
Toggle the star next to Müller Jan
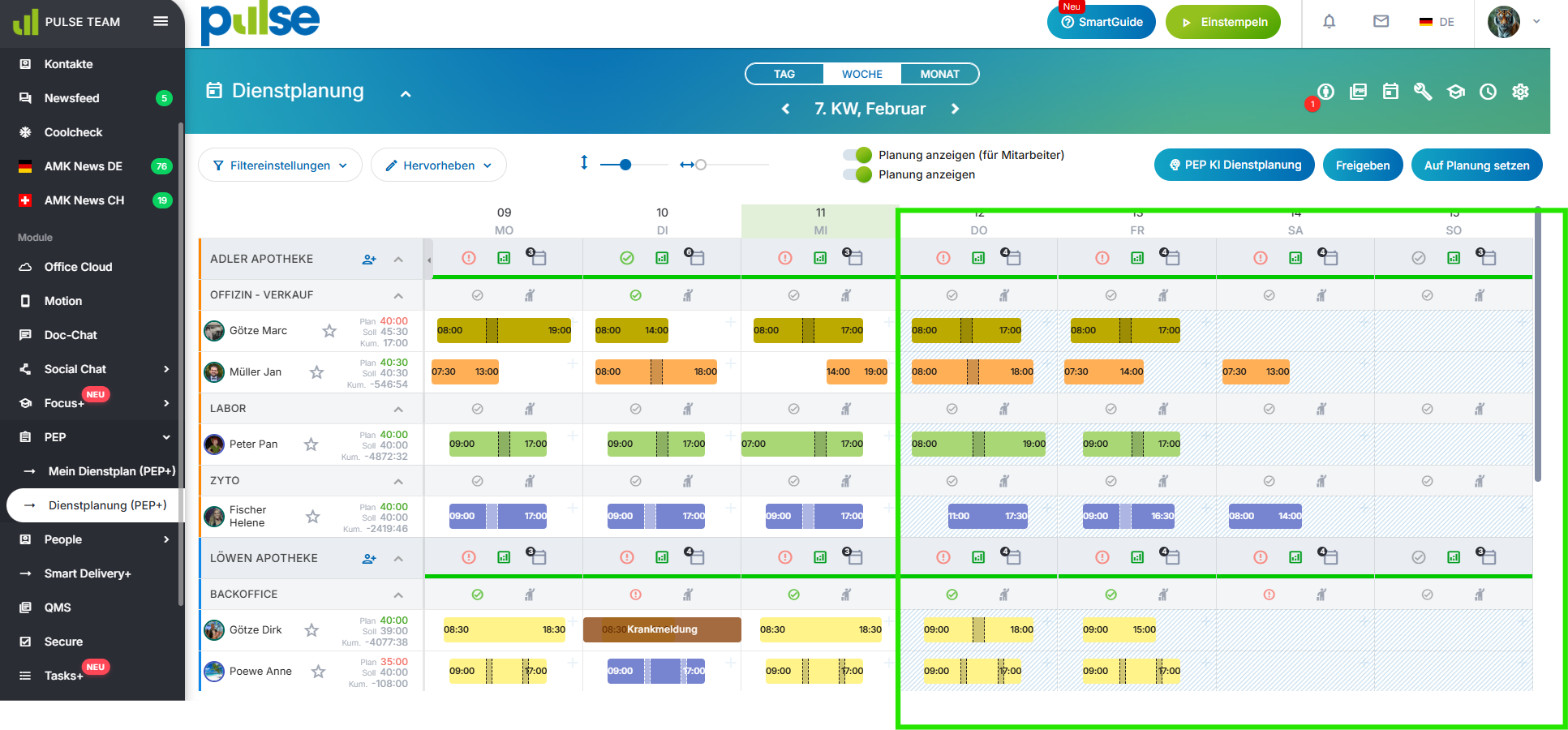[316, 372]
